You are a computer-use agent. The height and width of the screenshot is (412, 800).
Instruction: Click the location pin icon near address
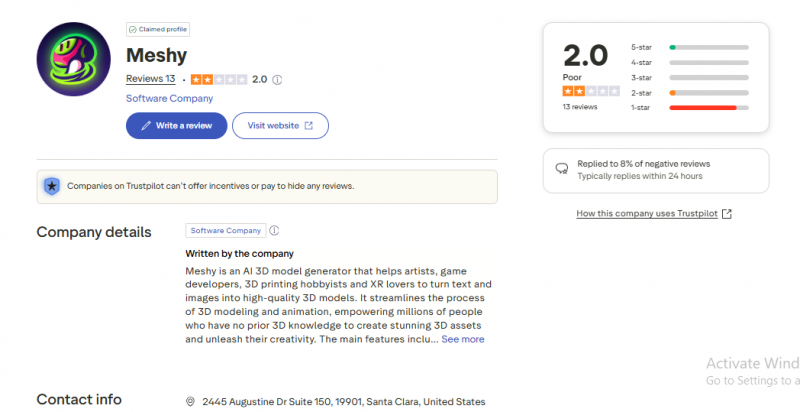pos(190,402)
